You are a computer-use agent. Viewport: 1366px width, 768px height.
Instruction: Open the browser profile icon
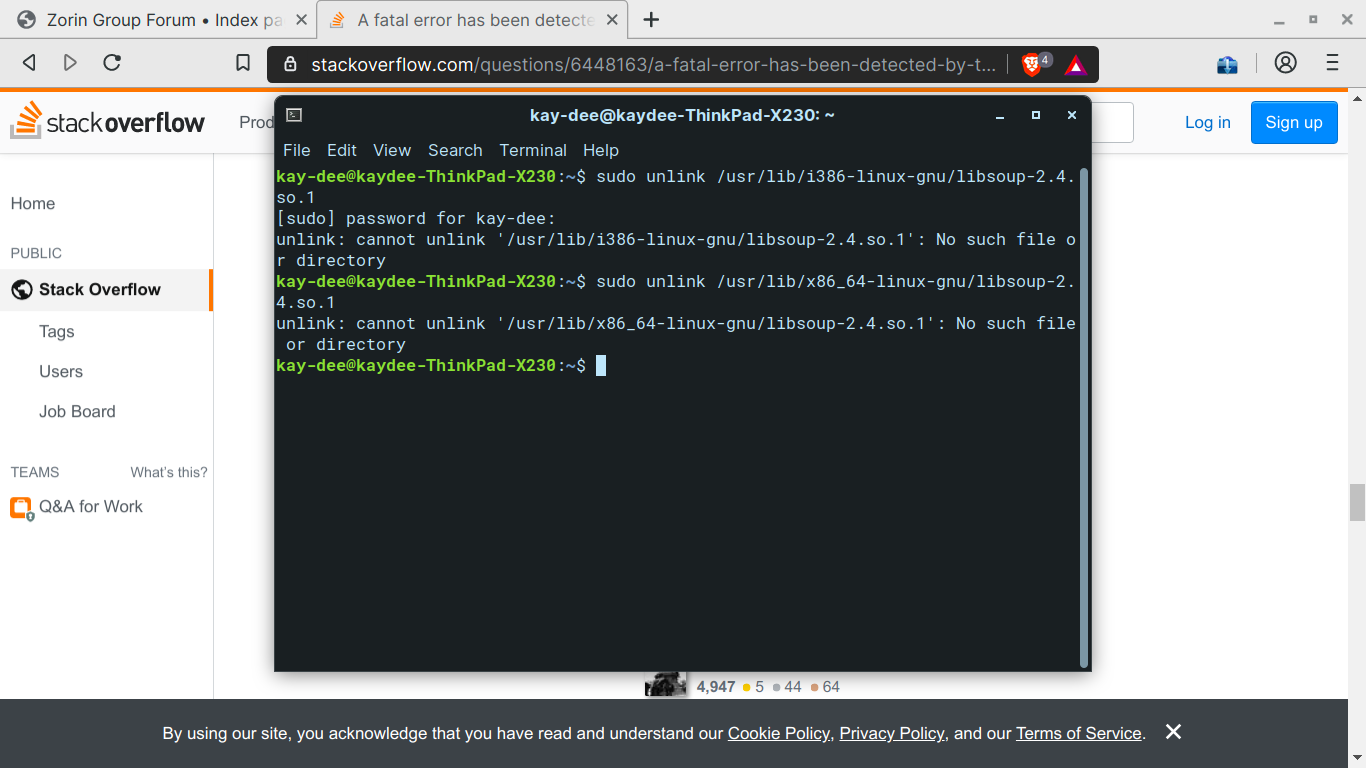click(x=1286, y=63)
